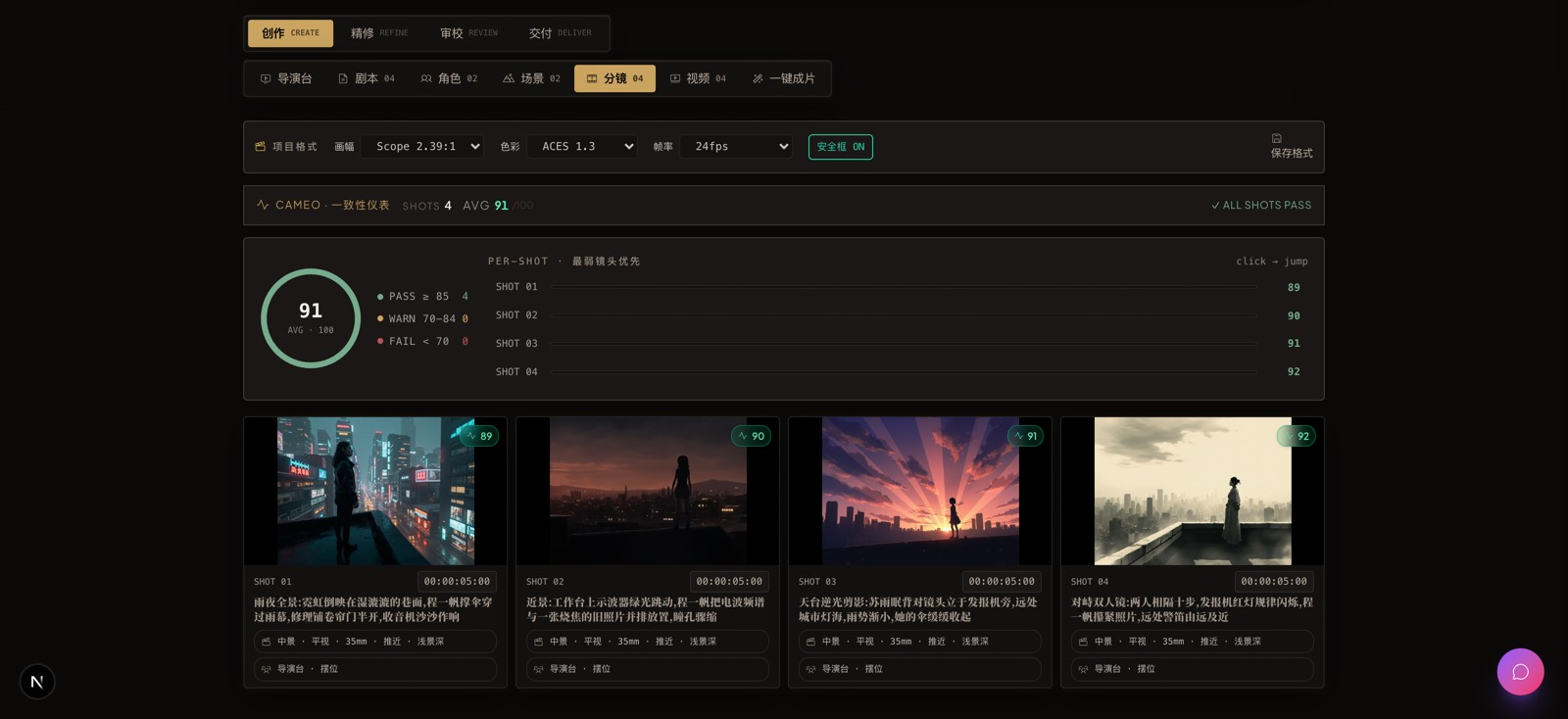The height and width of the screenshot is (719, 1568).
Task: Click SHOT 02 camera settings row
Action: click(648, 642)
